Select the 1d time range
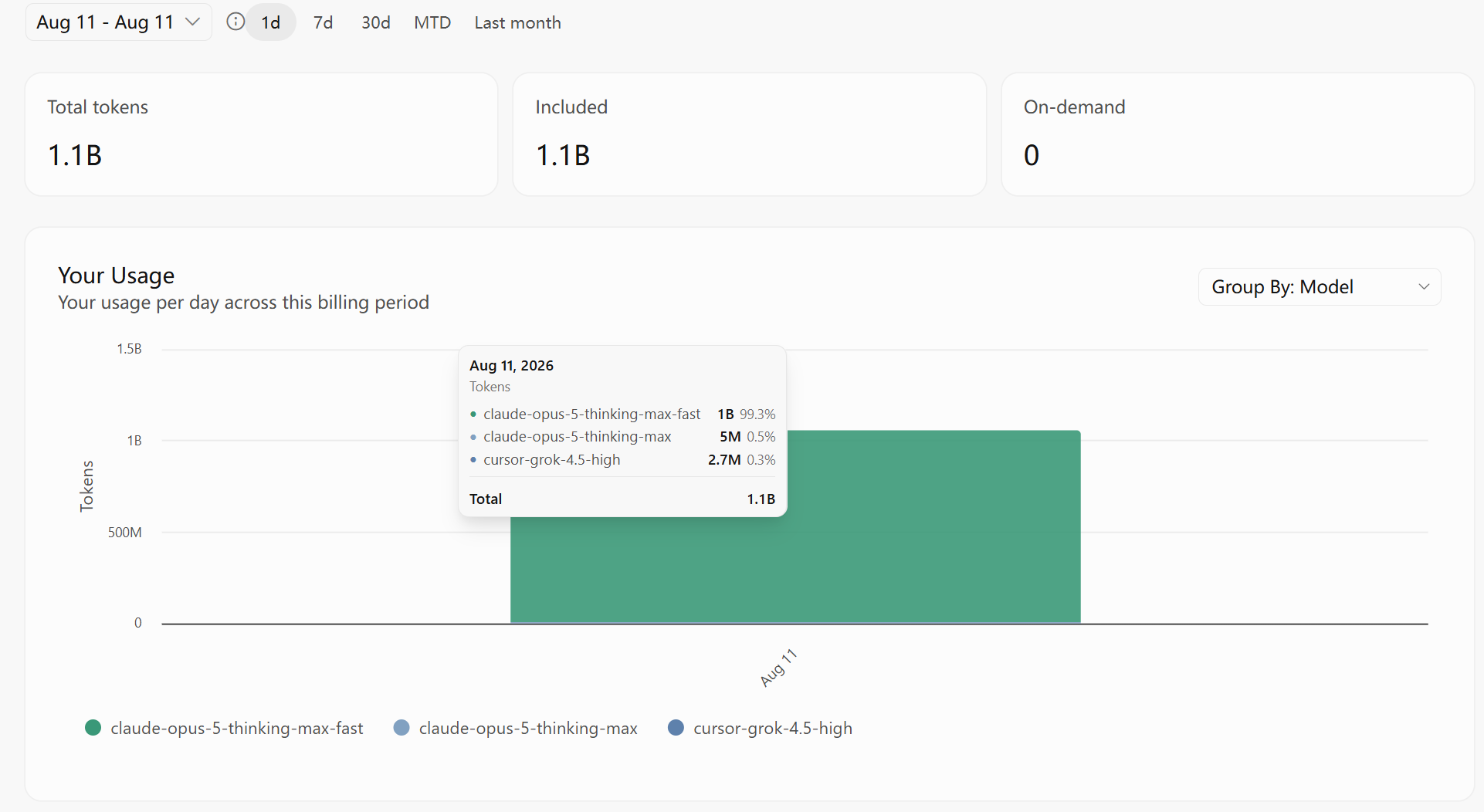 (x=270, y=22)
